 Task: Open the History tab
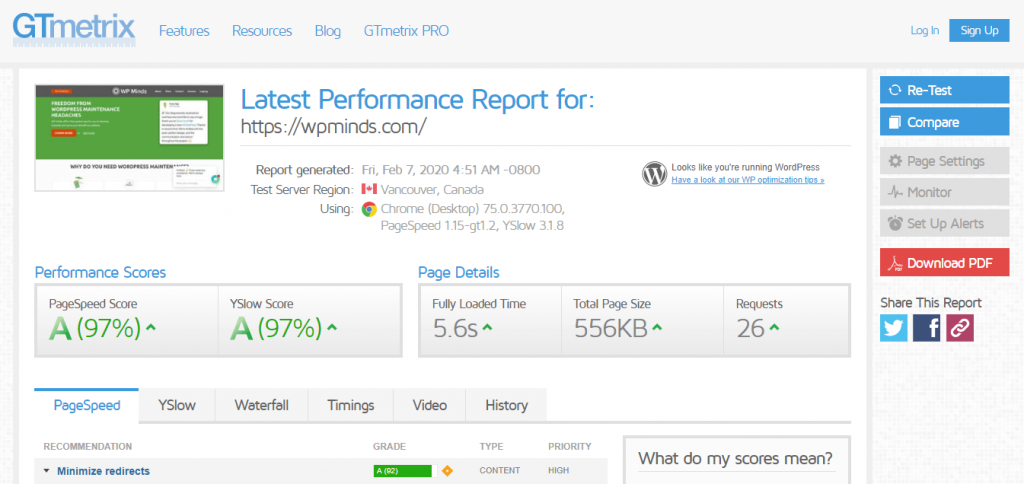pyautogui.click(x=506, y=405)
